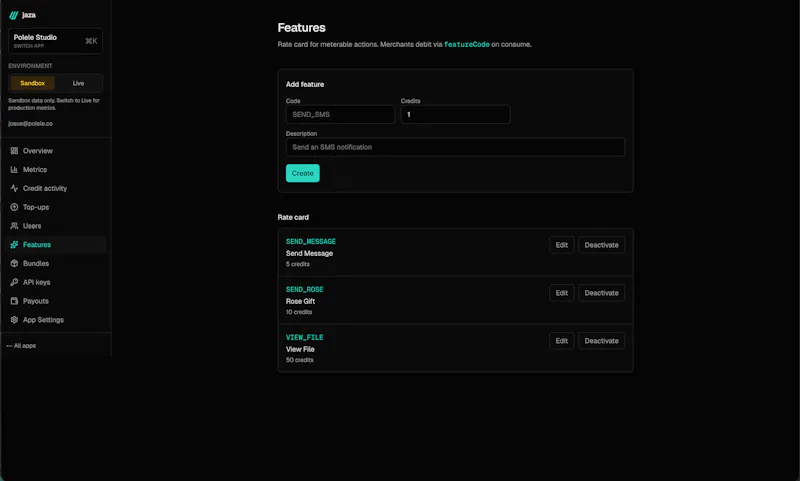Click the josue@polele.co account email

tap(30, 123)
